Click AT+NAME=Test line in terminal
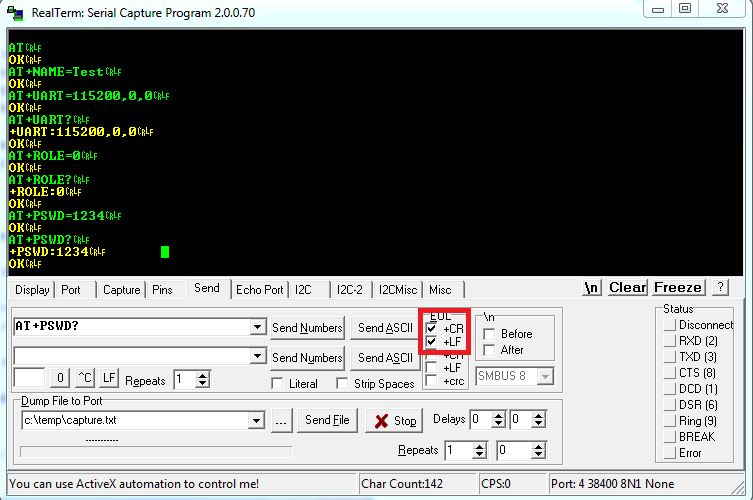This screenshot has height=500, width=753. coord(65,72)
